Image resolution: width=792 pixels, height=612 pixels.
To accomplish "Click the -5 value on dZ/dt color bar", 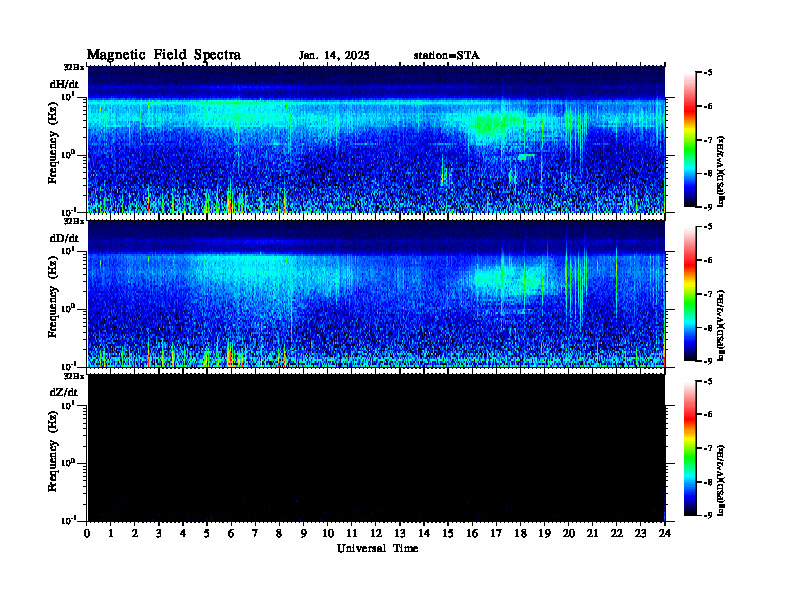I will (708, 382).
